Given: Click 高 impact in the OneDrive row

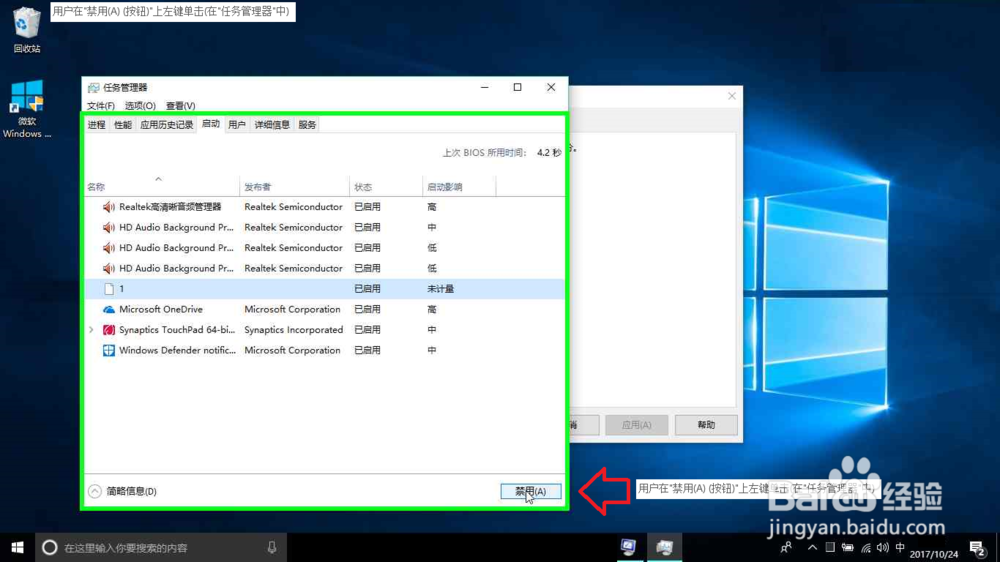Looking at the screenshot, I should [432, 309].
